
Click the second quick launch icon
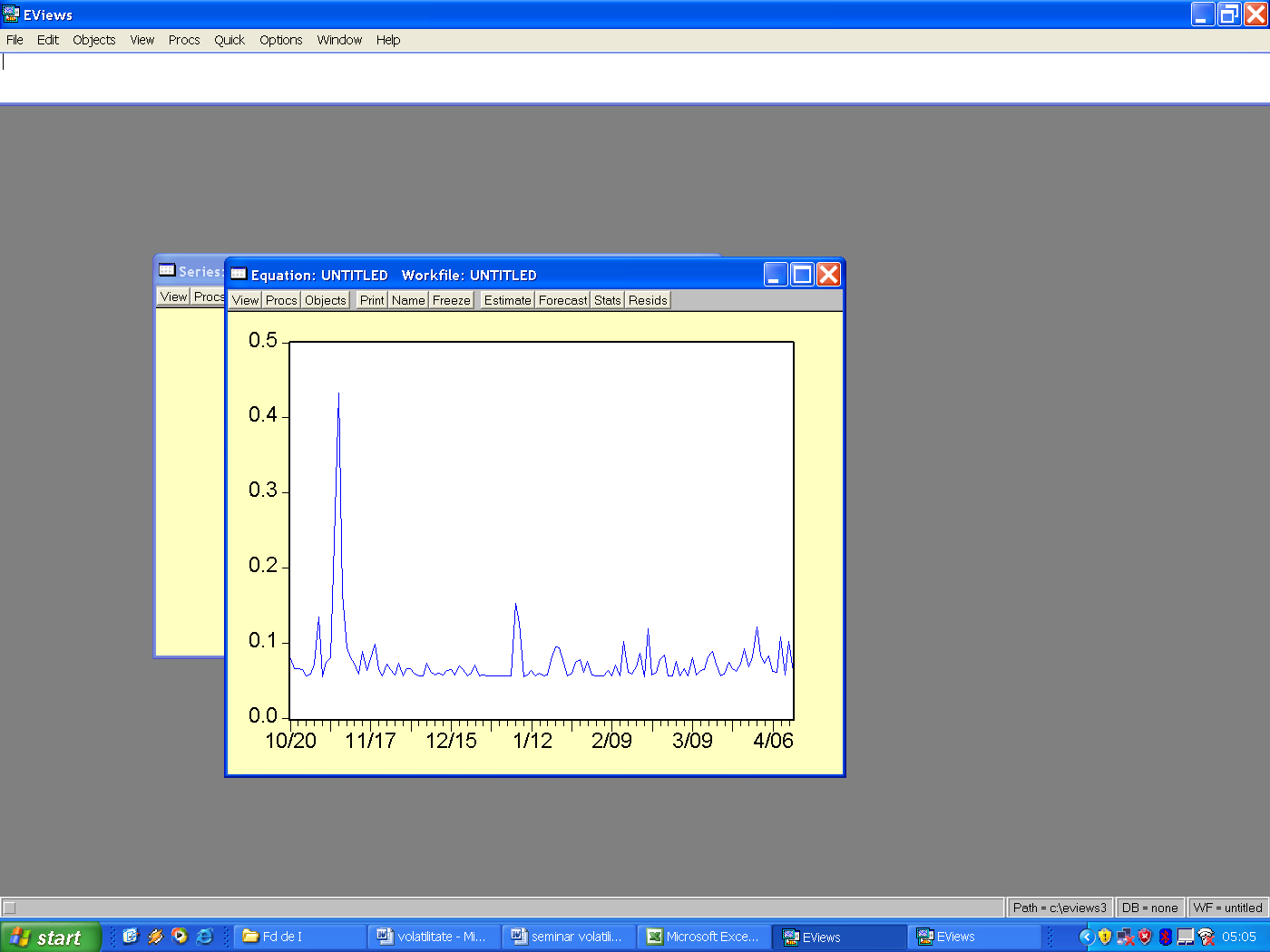(155, 937)
